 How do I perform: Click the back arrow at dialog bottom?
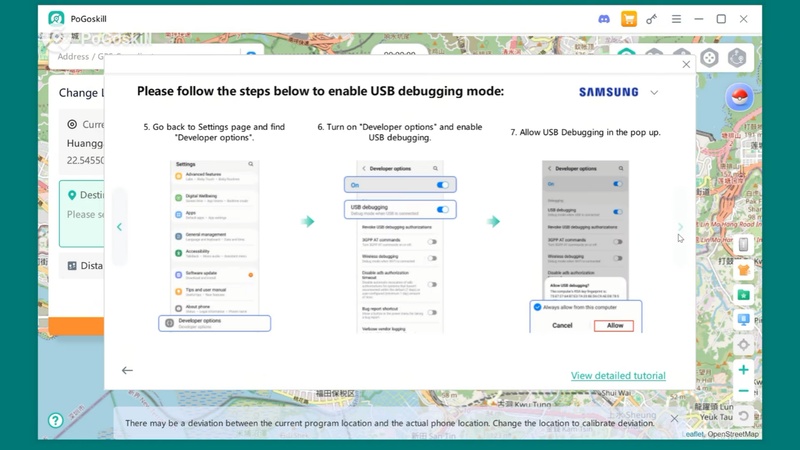tap(127, 370)
